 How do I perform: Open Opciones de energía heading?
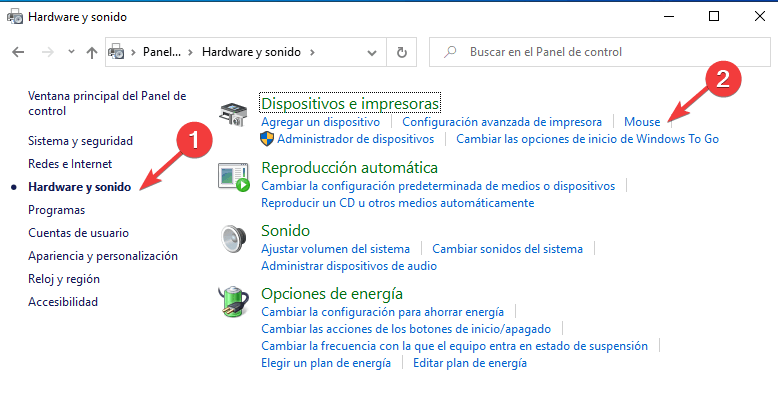(x=332, y=294)
